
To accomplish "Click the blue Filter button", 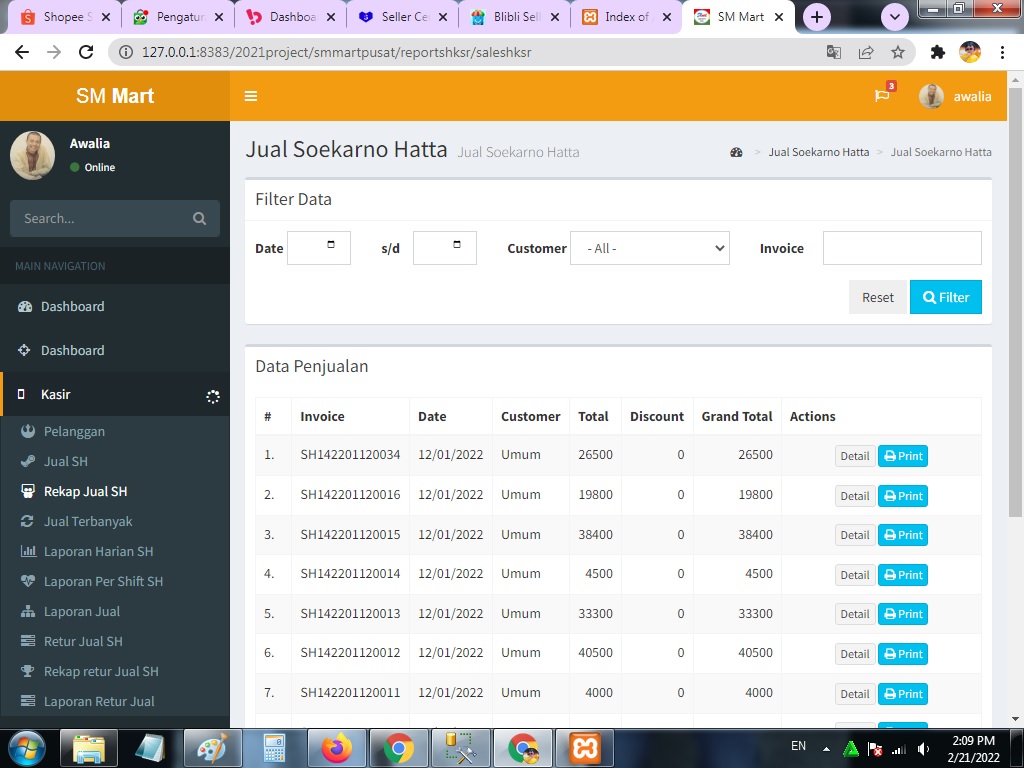I will [945, 297].
